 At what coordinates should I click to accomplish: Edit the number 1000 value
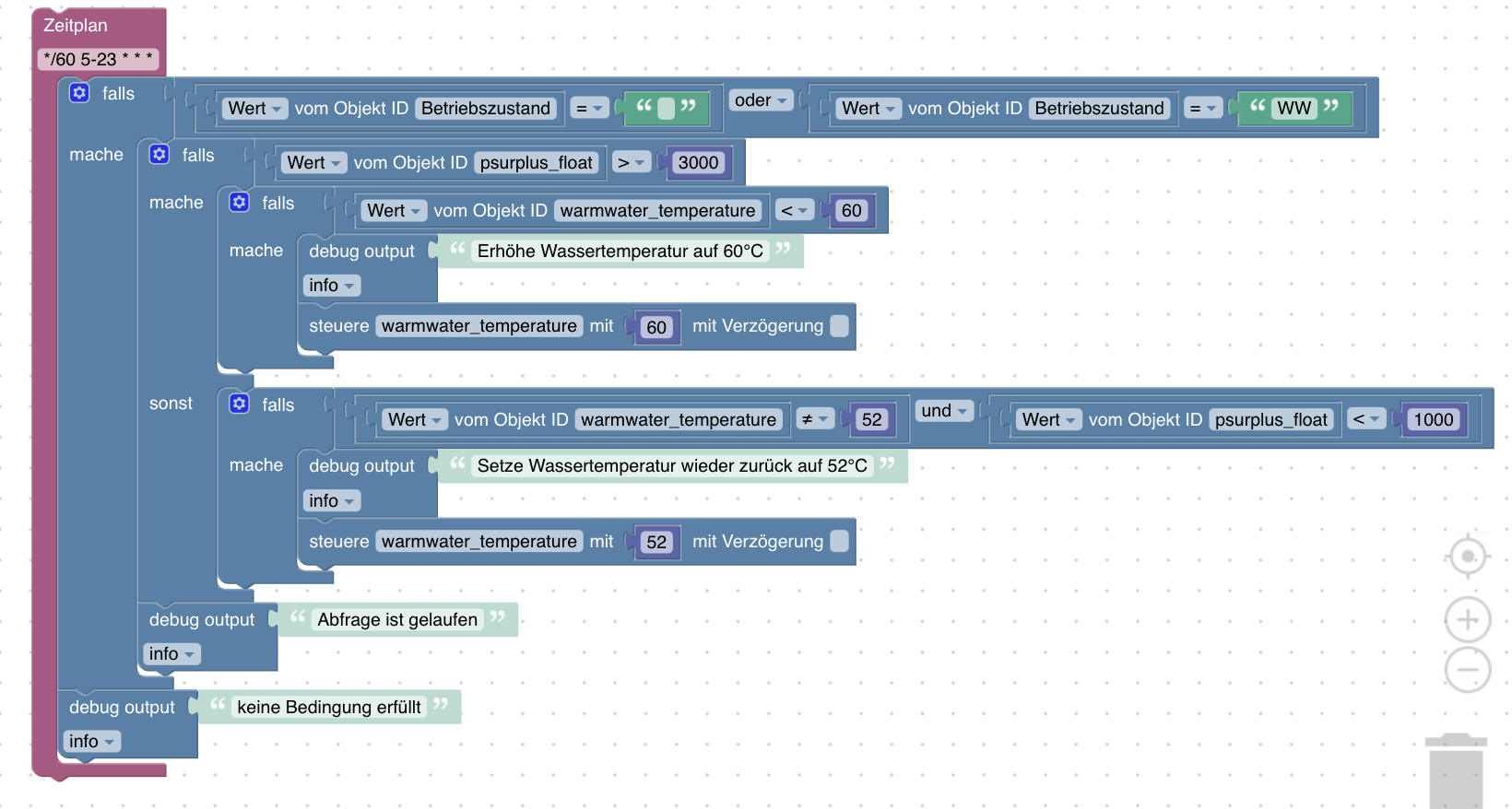coord(1434,420)
